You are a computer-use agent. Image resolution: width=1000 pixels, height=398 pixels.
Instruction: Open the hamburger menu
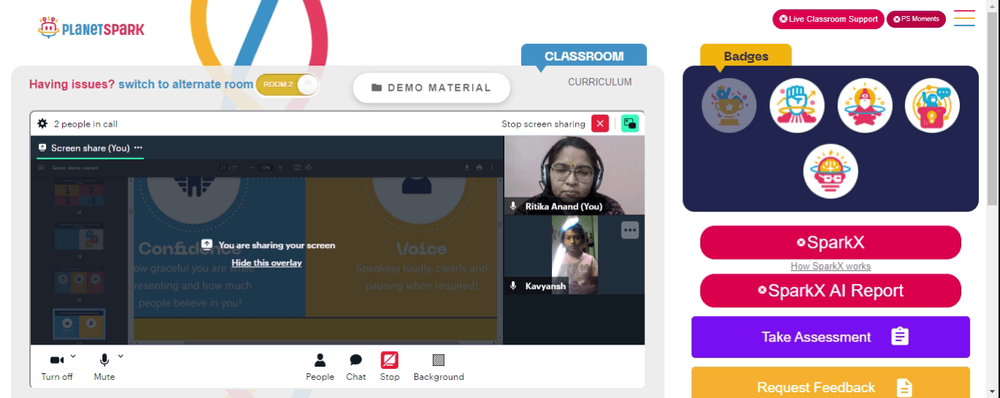[964, 18]
